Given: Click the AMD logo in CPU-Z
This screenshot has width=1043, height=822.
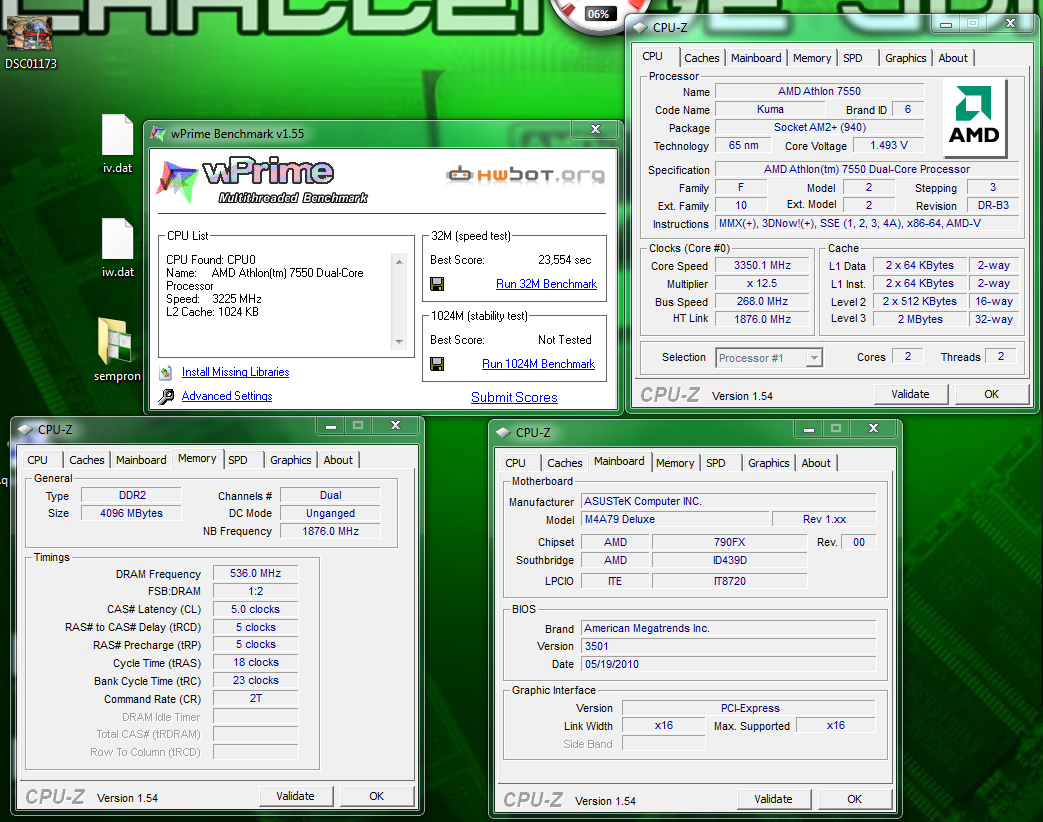Looking at the screenshot, I should click(974, 118).
